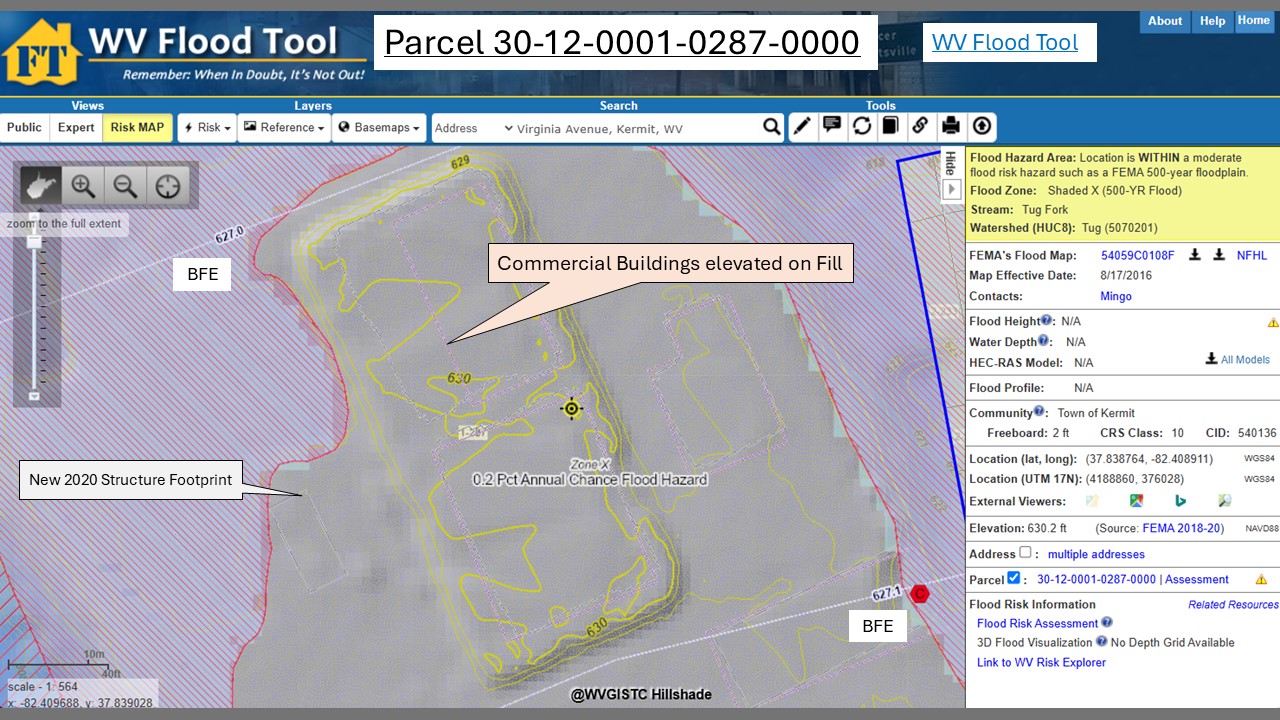Open the Flood Risk Assessment link

point(1037,623)
